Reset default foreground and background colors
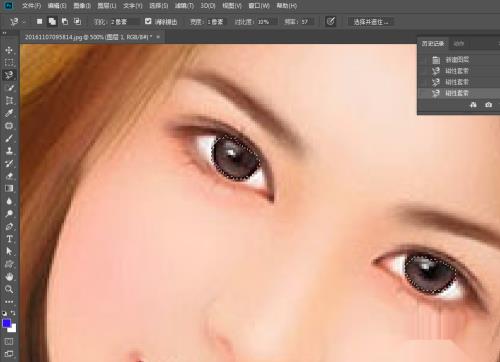The width and height of the screenshot is (500, 362). (4, 313)
